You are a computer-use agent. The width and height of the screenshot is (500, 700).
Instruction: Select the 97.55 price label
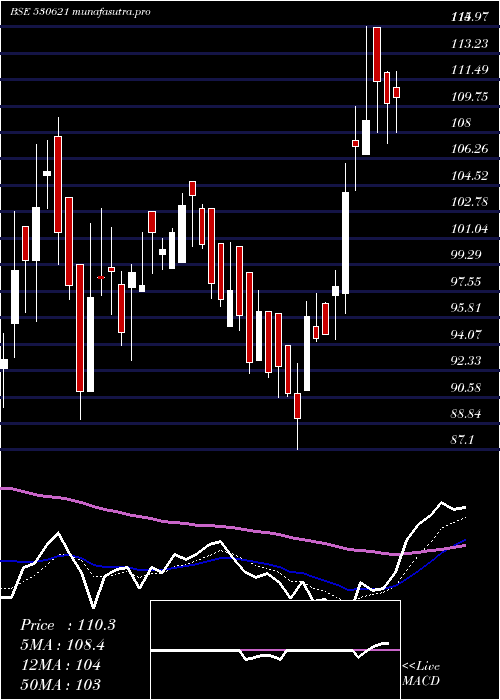[467, 282]
